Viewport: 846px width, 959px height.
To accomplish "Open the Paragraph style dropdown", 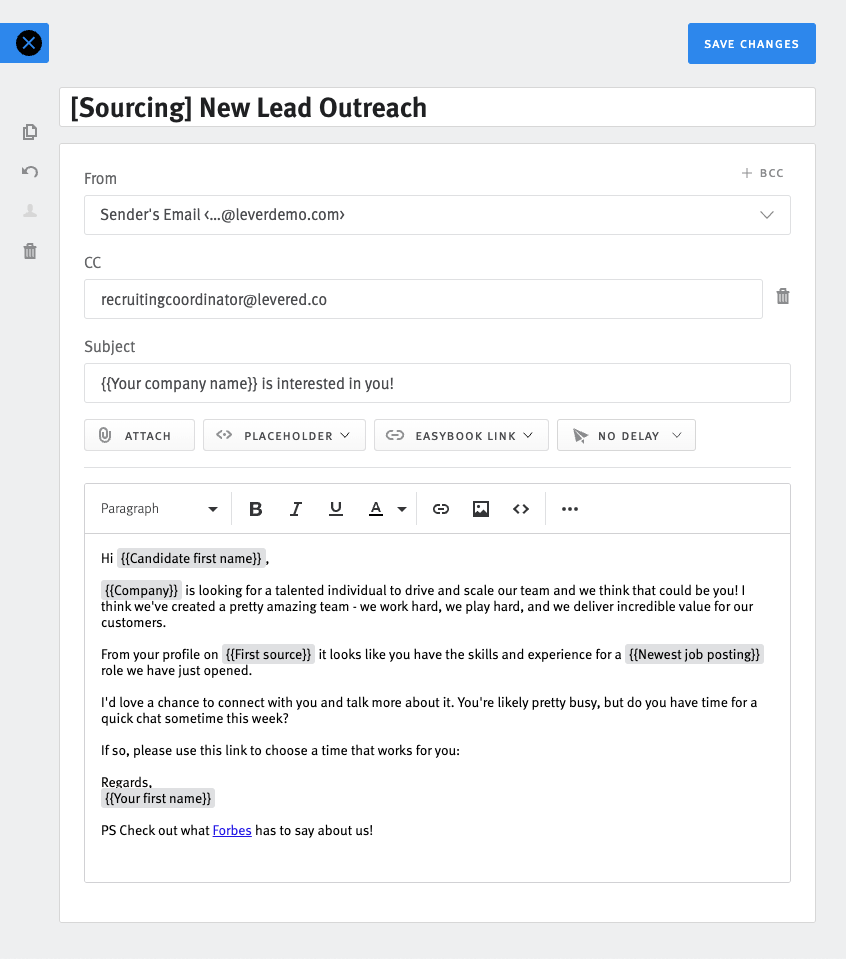I will (159, 509).
